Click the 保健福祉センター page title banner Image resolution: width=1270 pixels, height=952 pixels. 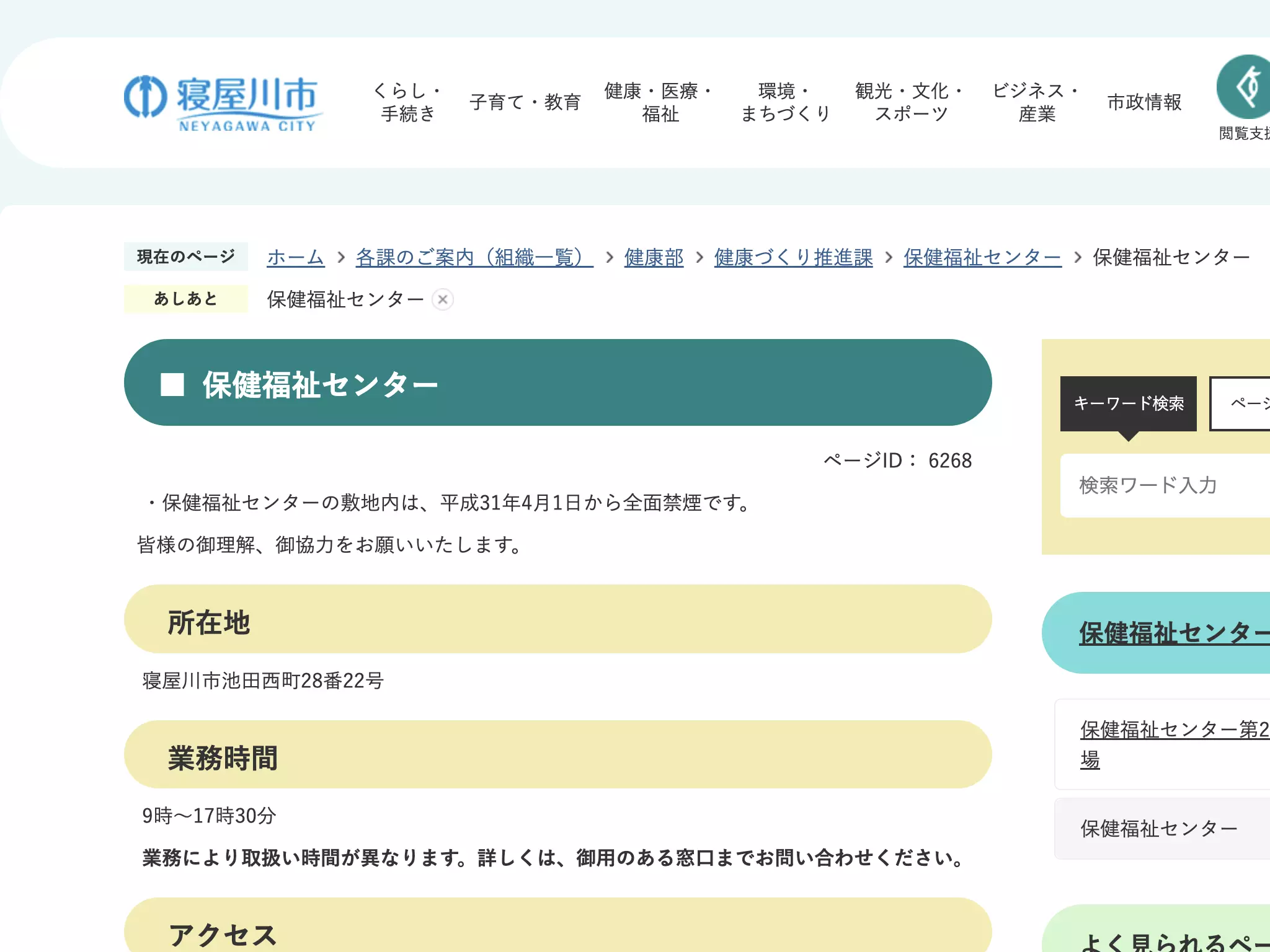[x=558, y=382]
